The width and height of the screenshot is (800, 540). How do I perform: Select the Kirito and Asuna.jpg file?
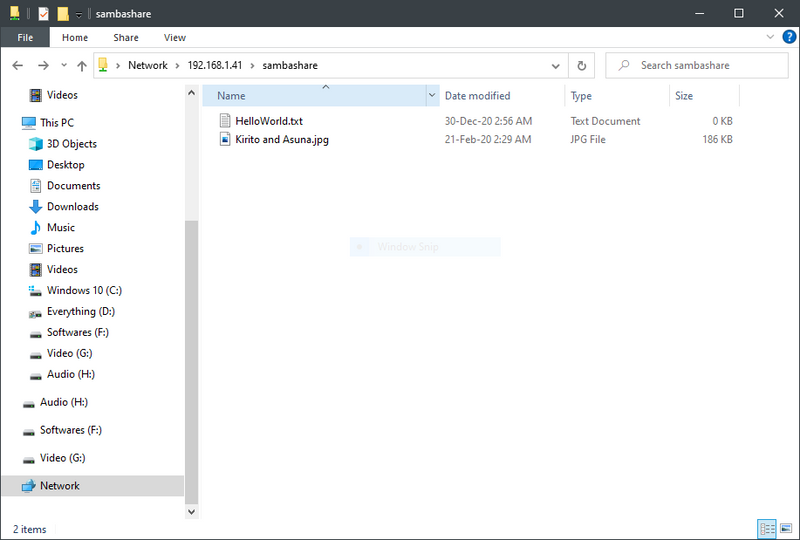click(282, 139)
